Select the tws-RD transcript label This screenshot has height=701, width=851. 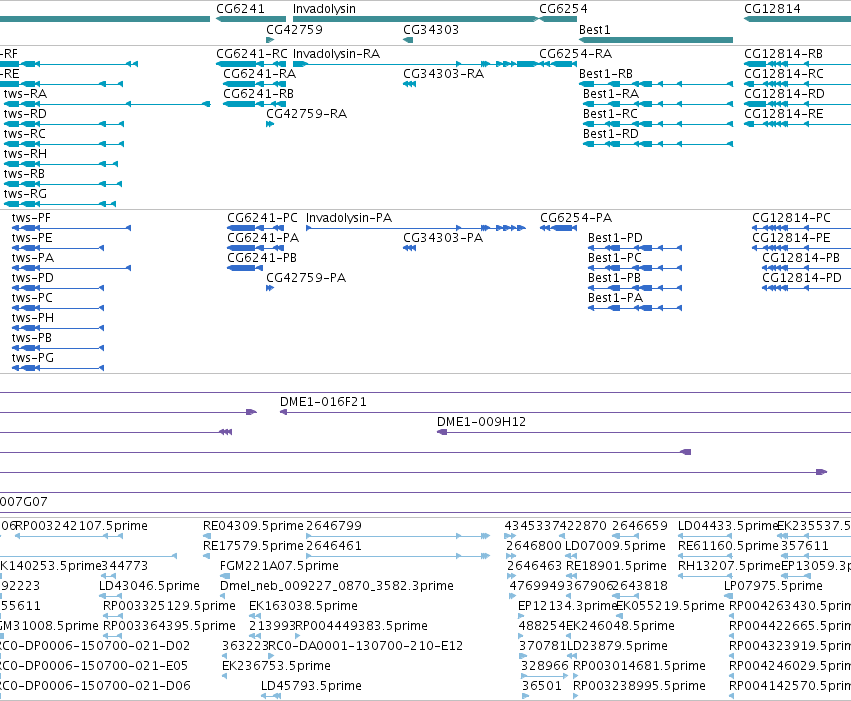(x=25, y=114)
